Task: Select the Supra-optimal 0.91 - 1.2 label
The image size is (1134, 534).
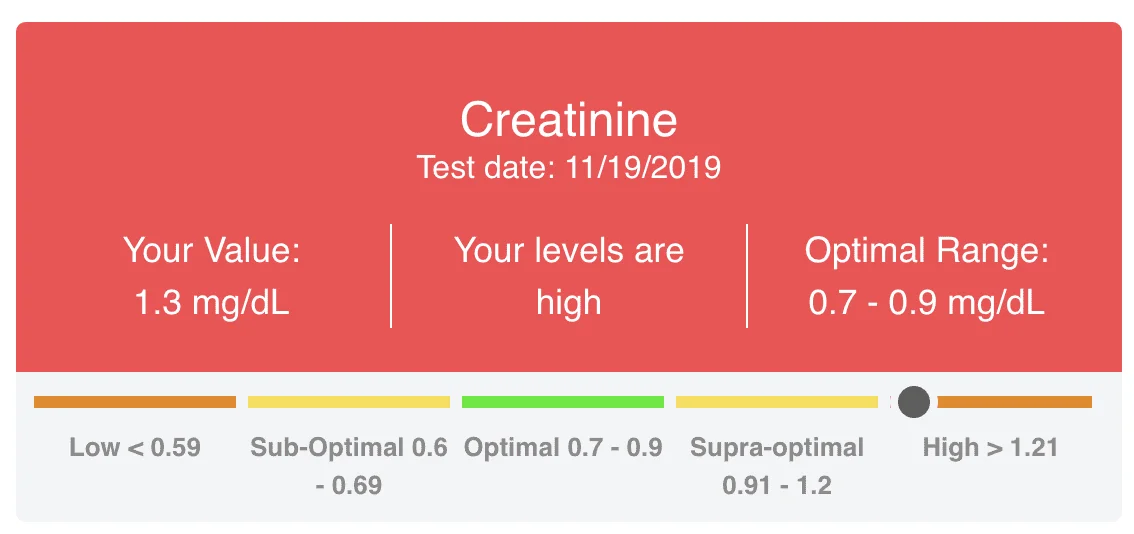Action: tap(777, 466)
